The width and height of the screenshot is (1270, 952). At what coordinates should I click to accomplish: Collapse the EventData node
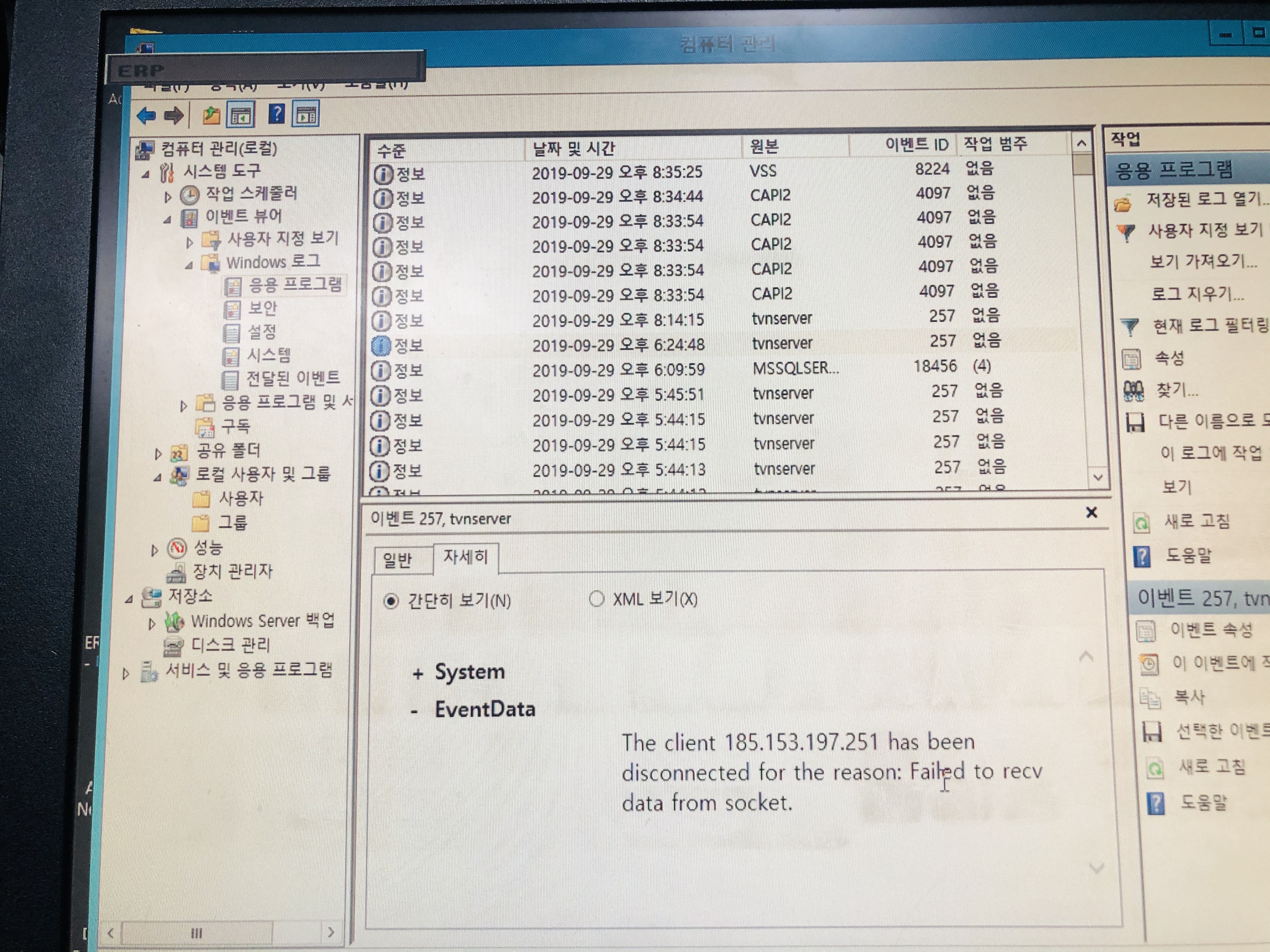click(x=415, y=711)
